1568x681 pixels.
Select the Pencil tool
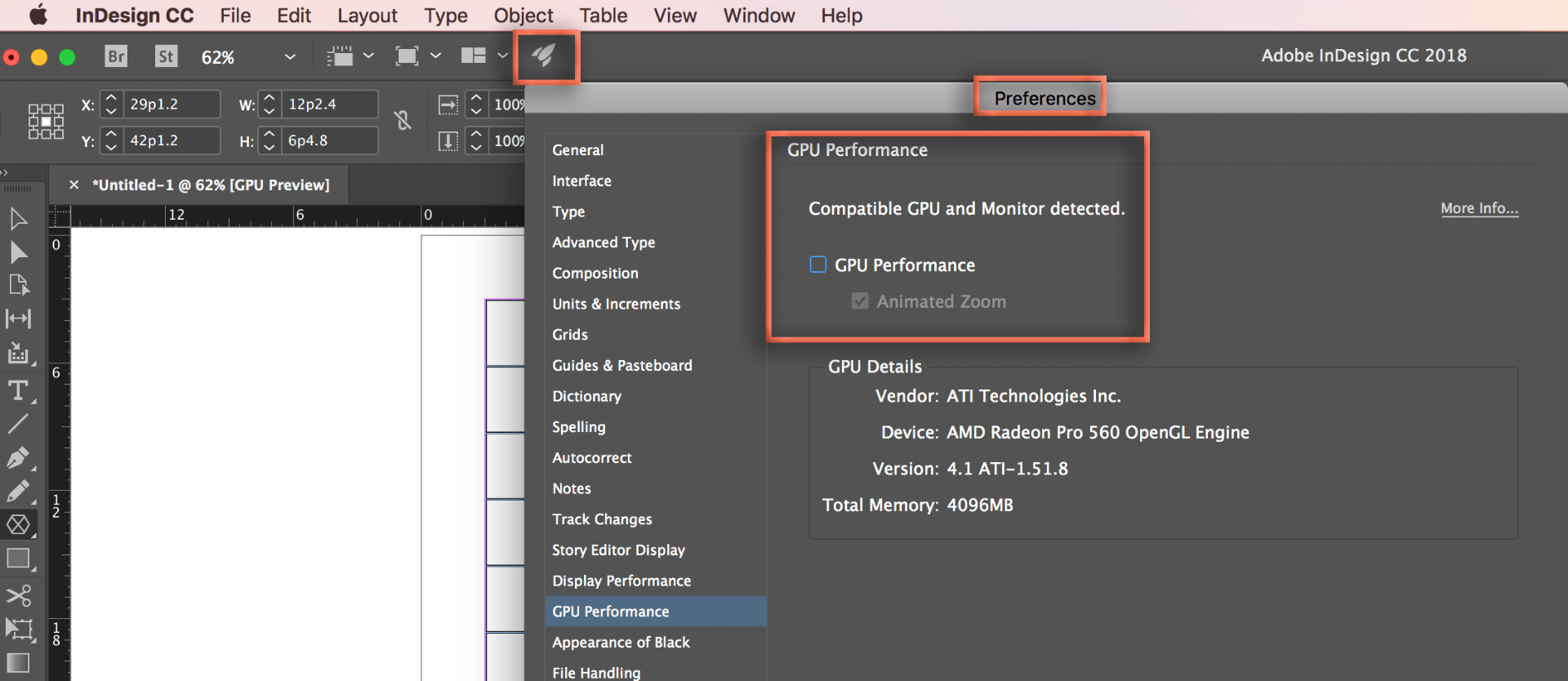(x=18, y=491)
